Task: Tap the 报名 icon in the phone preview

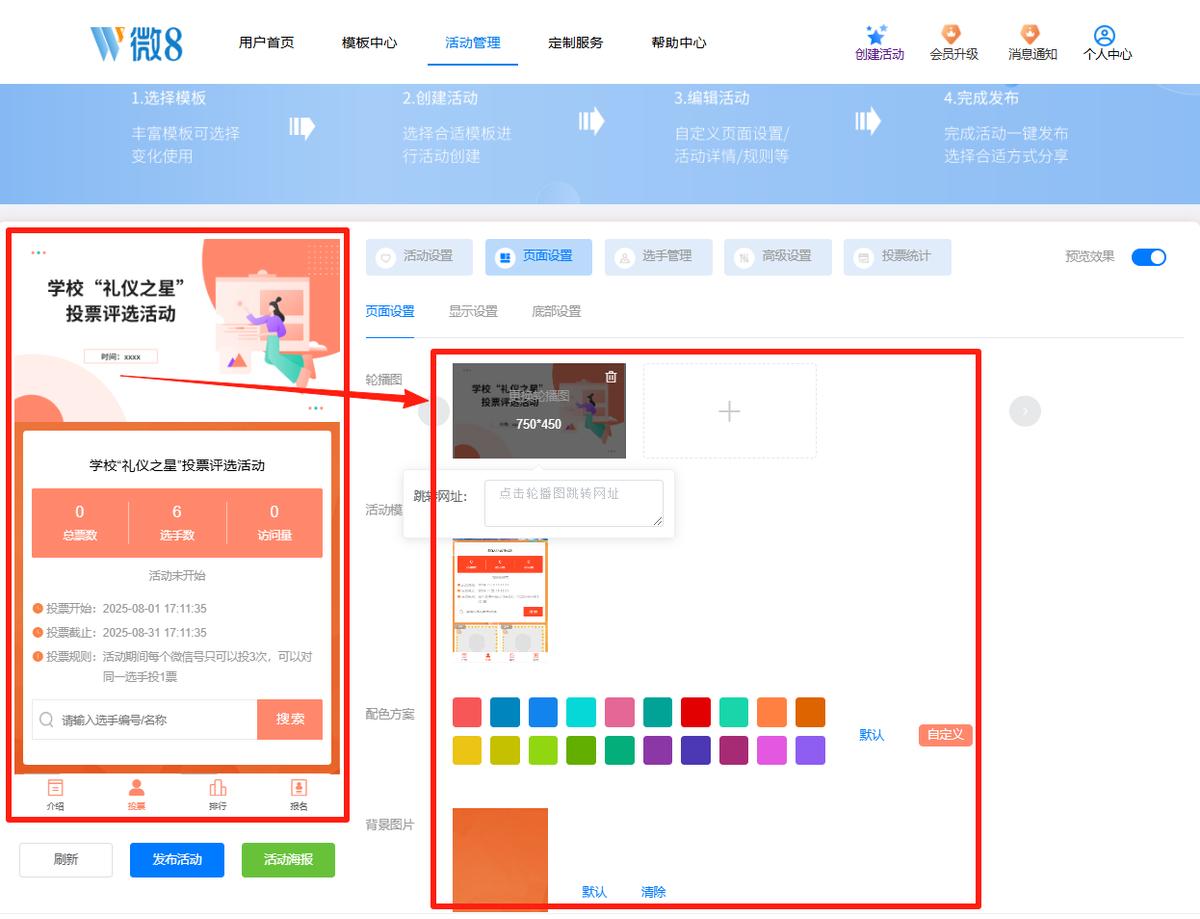Action: point(298,788)
